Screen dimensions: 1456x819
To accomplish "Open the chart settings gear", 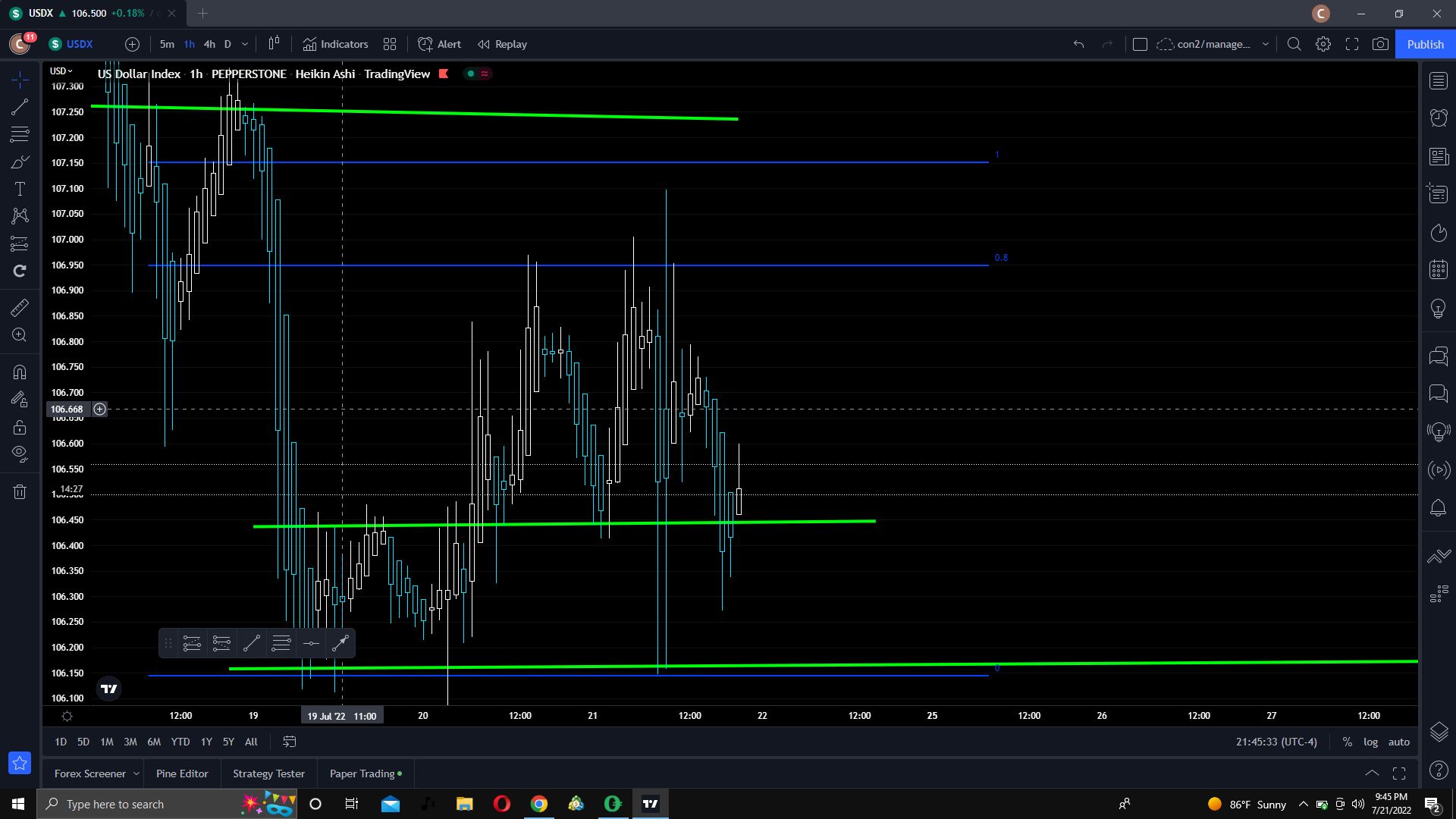I will tap(1323, 44).
